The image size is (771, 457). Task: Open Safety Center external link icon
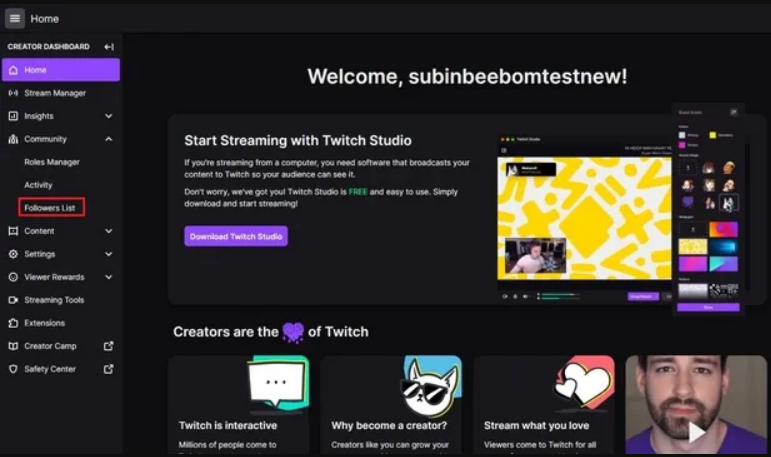[x=109, y=369]
